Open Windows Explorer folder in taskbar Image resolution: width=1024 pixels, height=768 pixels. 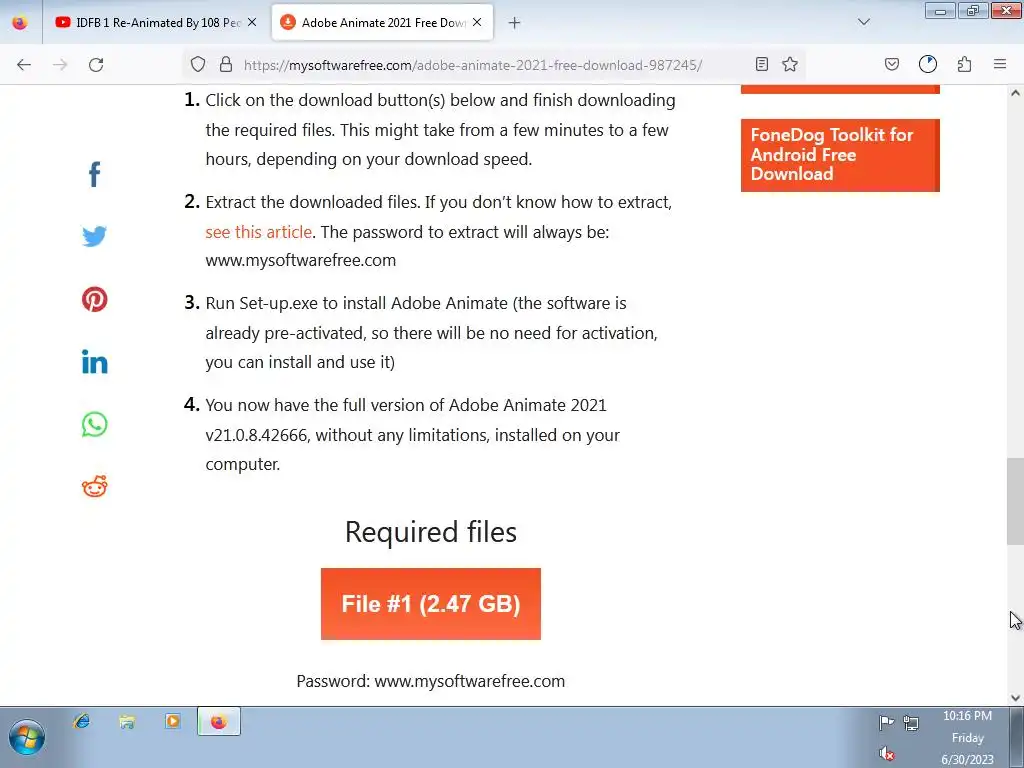(x=127, y=722)
